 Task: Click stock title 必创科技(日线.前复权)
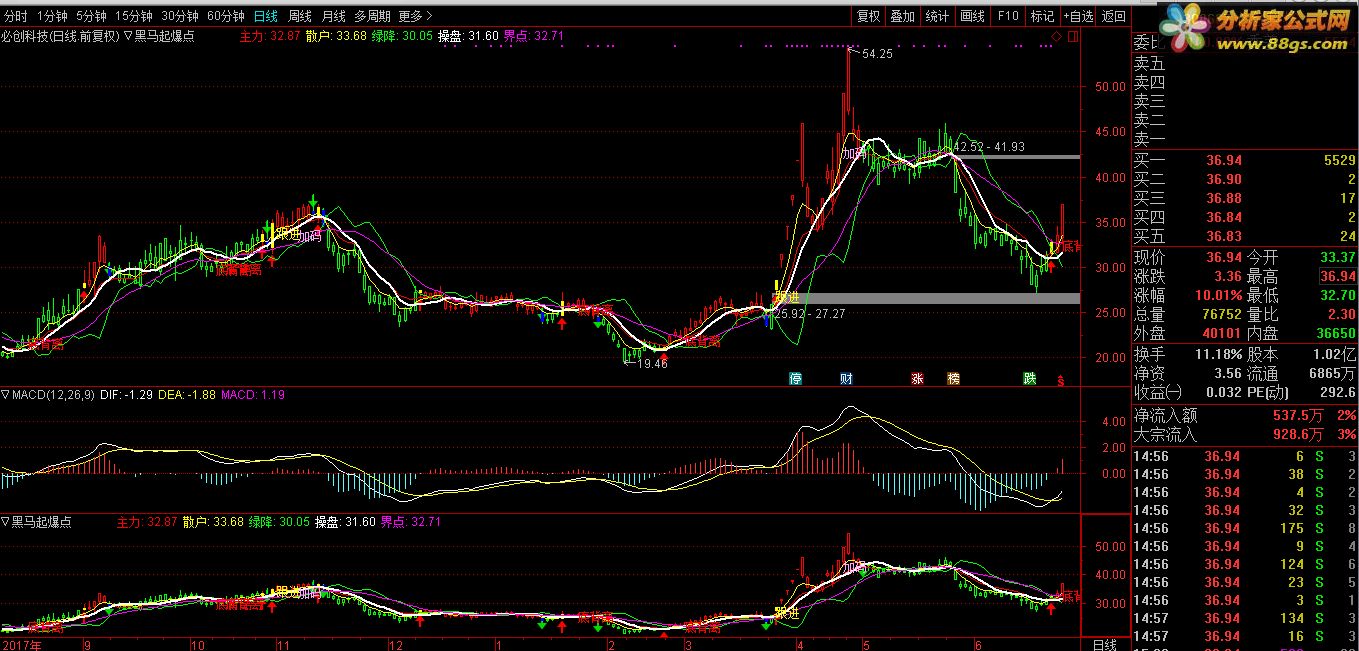(60, 35)
